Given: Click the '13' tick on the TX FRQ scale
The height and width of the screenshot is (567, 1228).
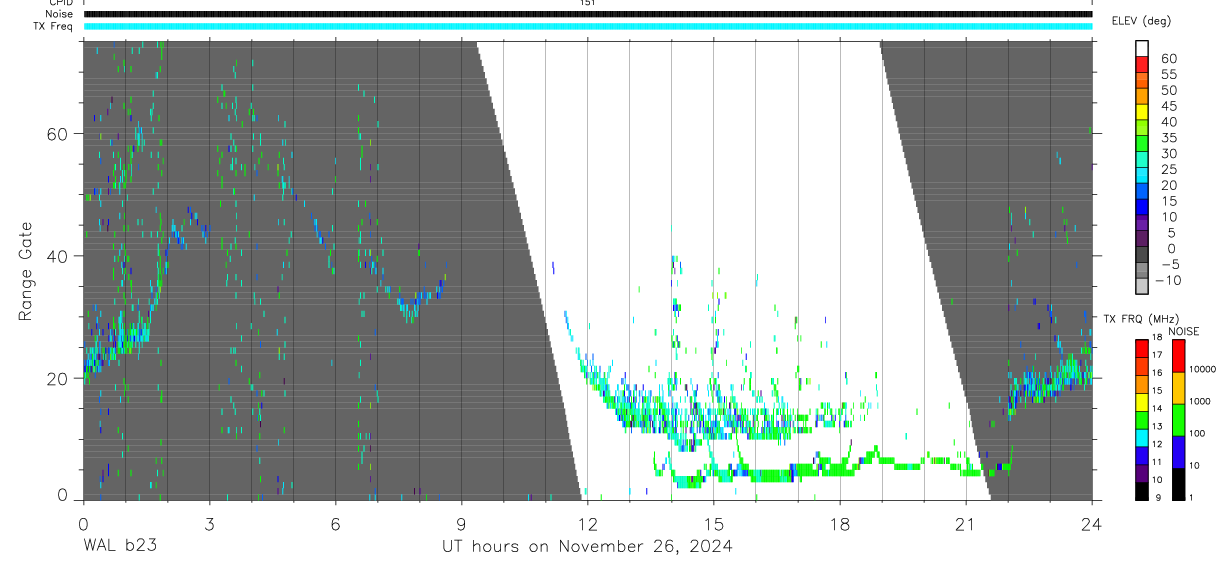Looking at the screenshot, I should pos(1158,427).
